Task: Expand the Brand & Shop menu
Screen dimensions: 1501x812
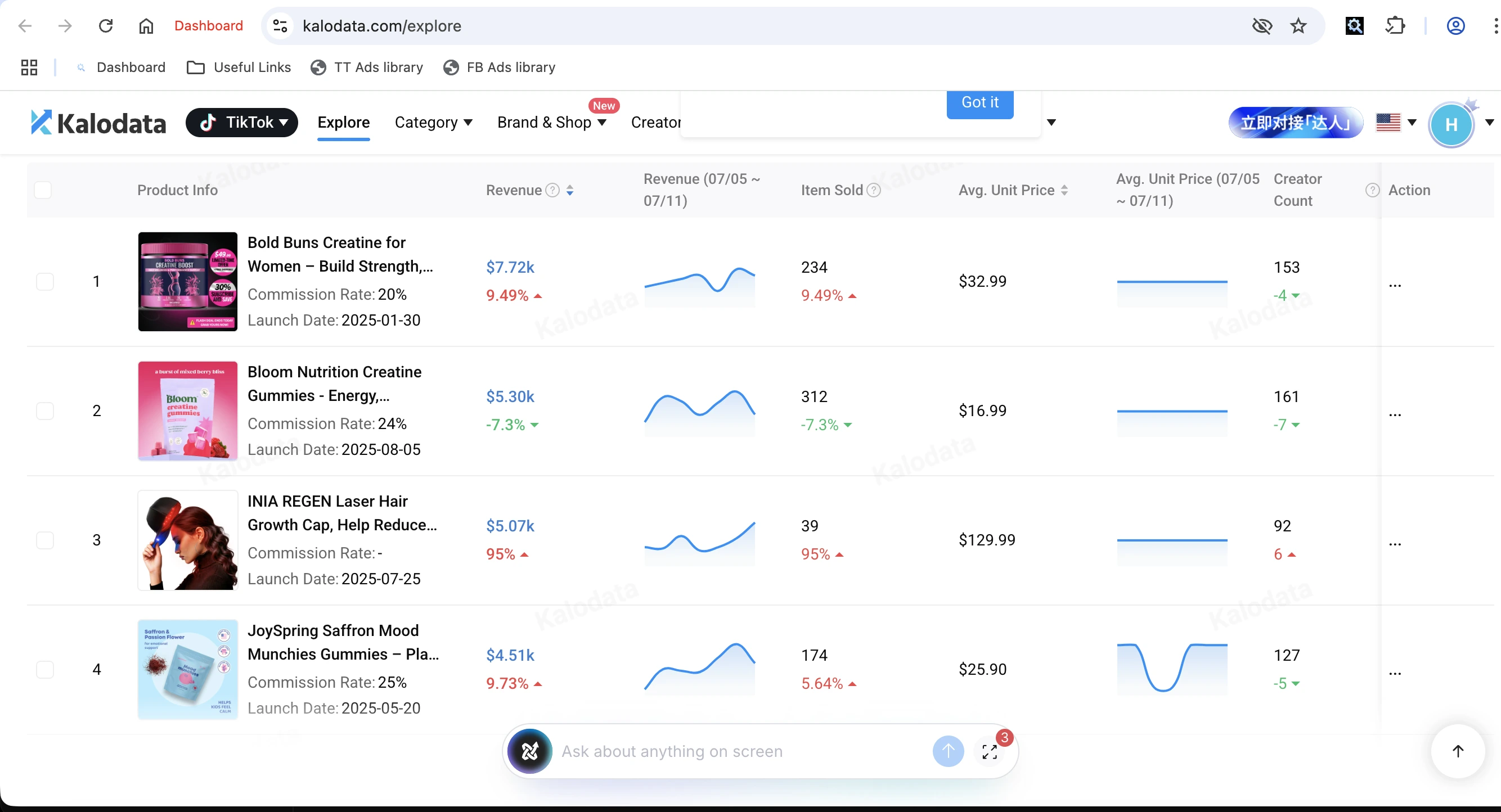Action: [552, 123]
